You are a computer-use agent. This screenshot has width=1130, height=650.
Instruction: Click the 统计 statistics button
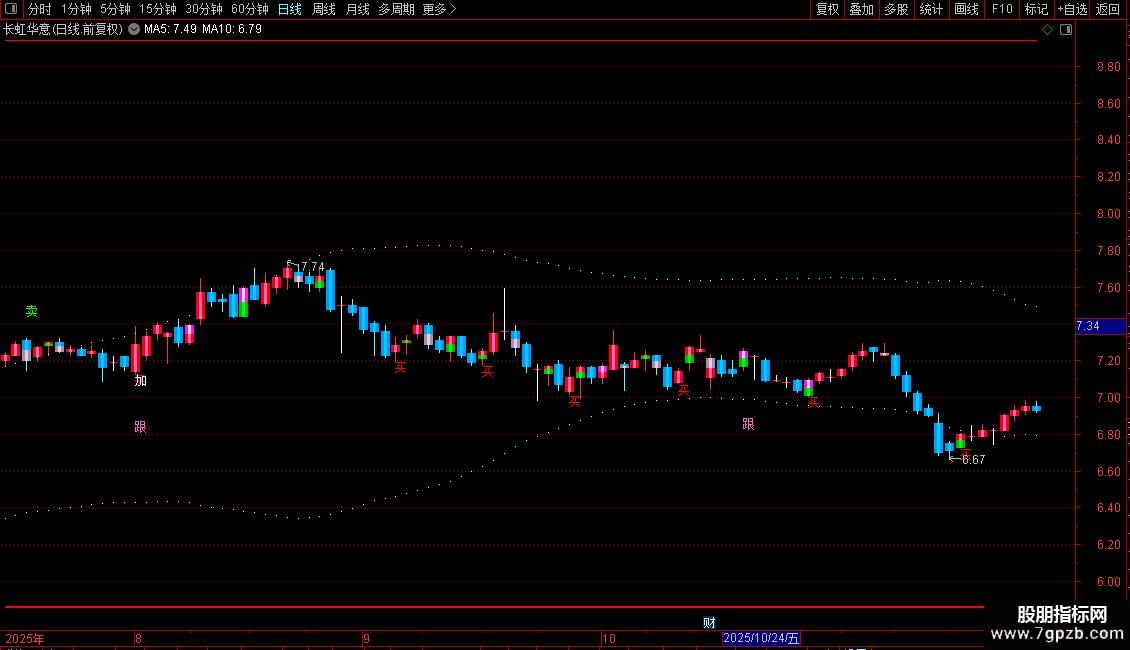click(x=931, y=9)
